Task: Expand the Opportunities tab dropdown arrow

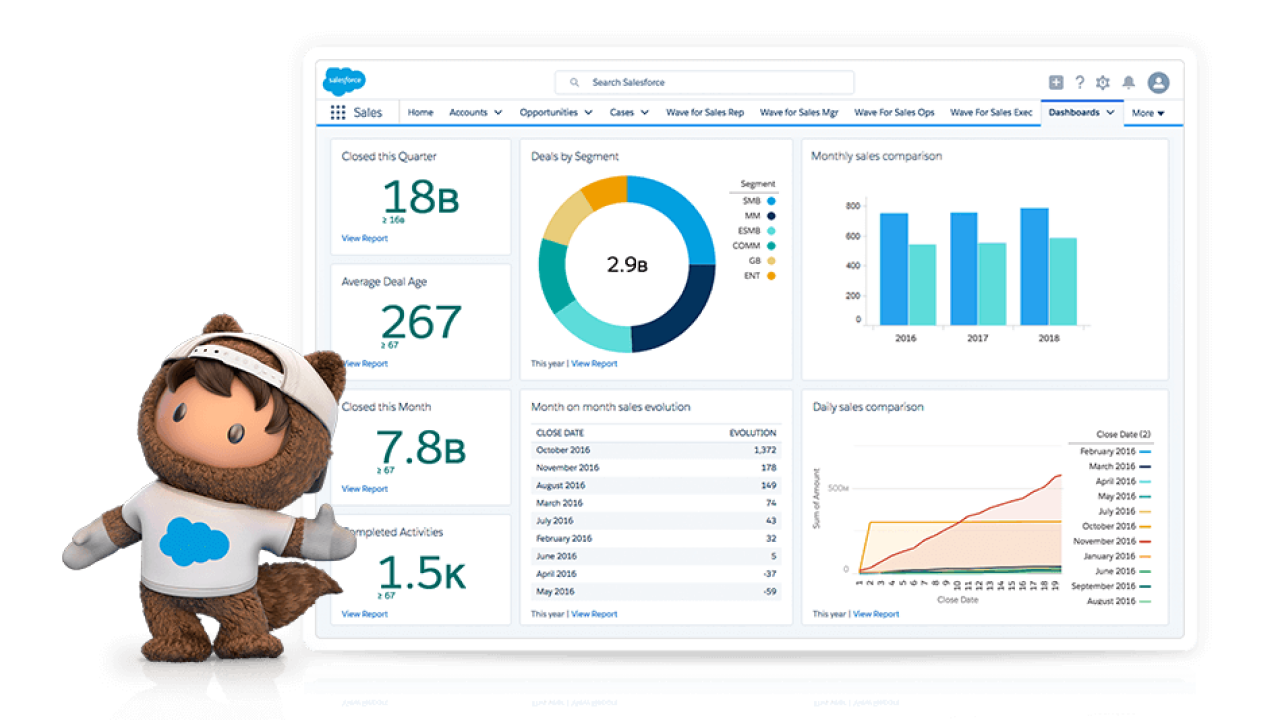Action: (588, 113)
